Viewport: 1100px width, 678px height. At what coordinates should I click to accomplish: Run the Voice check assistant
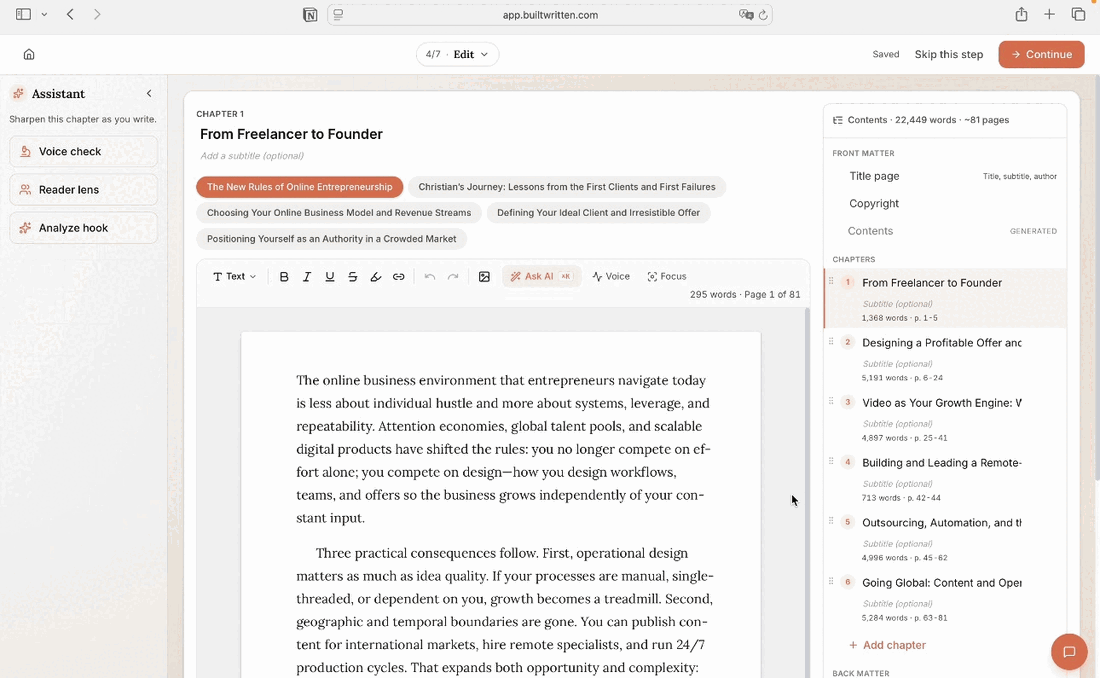[x=83, y=152]
